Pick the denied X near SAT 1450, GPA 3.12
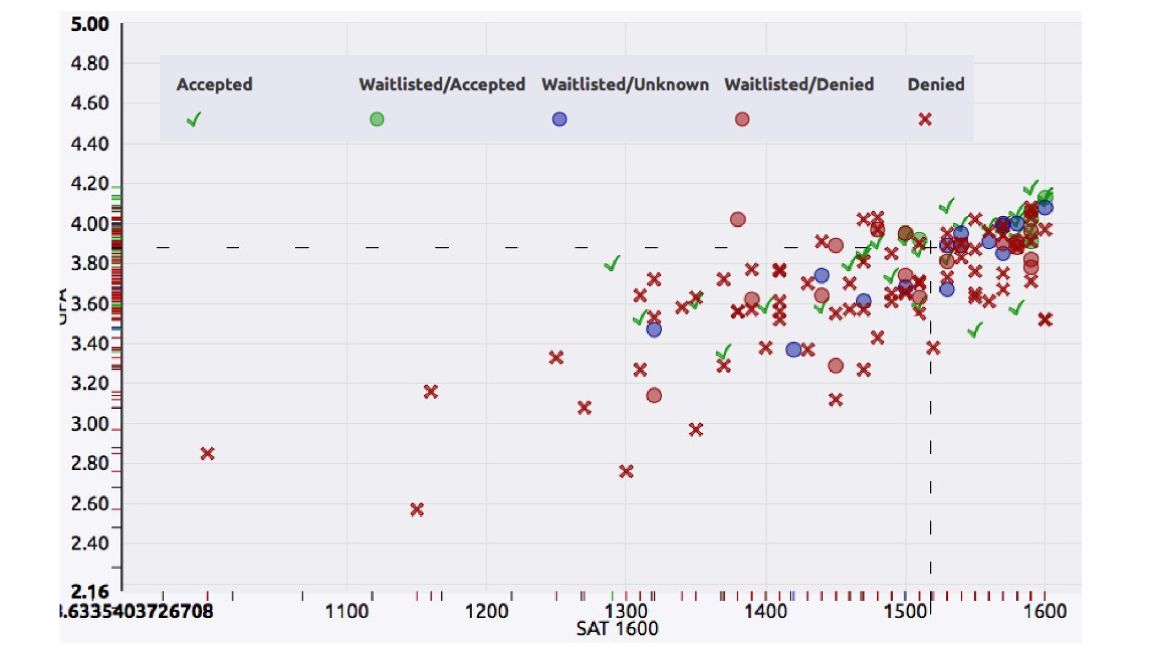Viewport: 1152px width, 648px height. pos(835,400)
